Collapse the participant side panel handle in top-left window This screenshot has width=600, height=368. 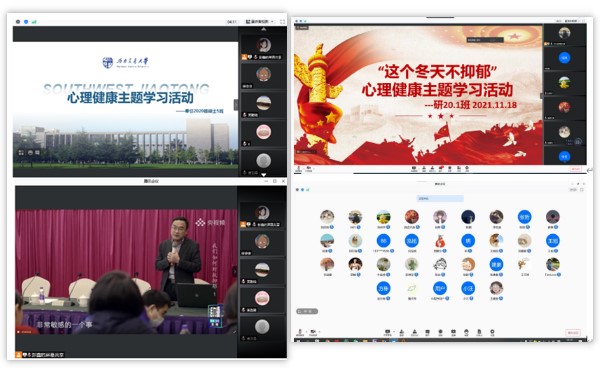click(236, 104)
